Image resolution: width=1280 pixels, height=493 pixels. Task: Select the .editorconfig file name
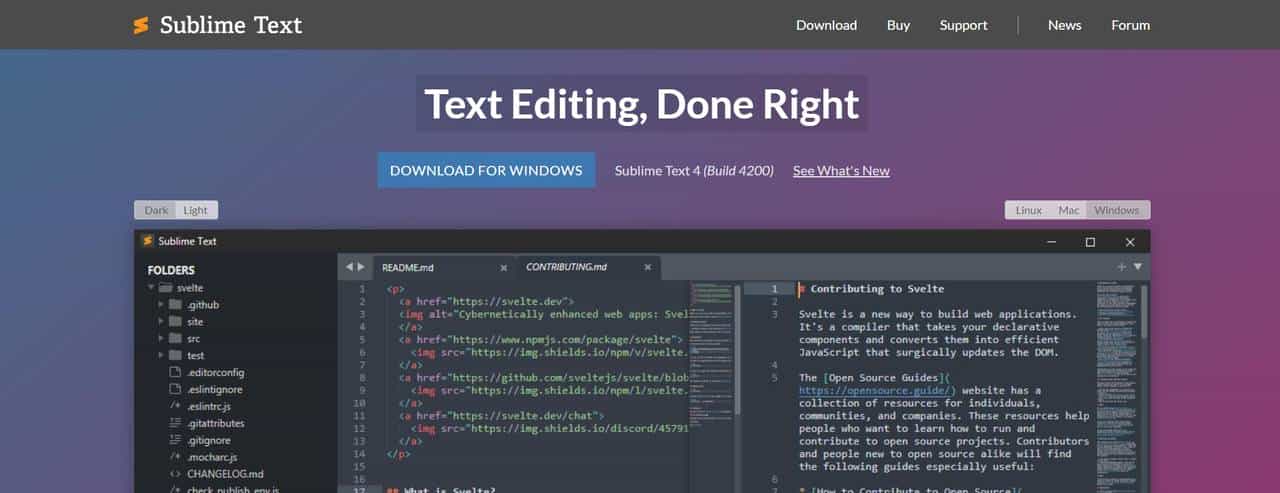pos(215,372)
